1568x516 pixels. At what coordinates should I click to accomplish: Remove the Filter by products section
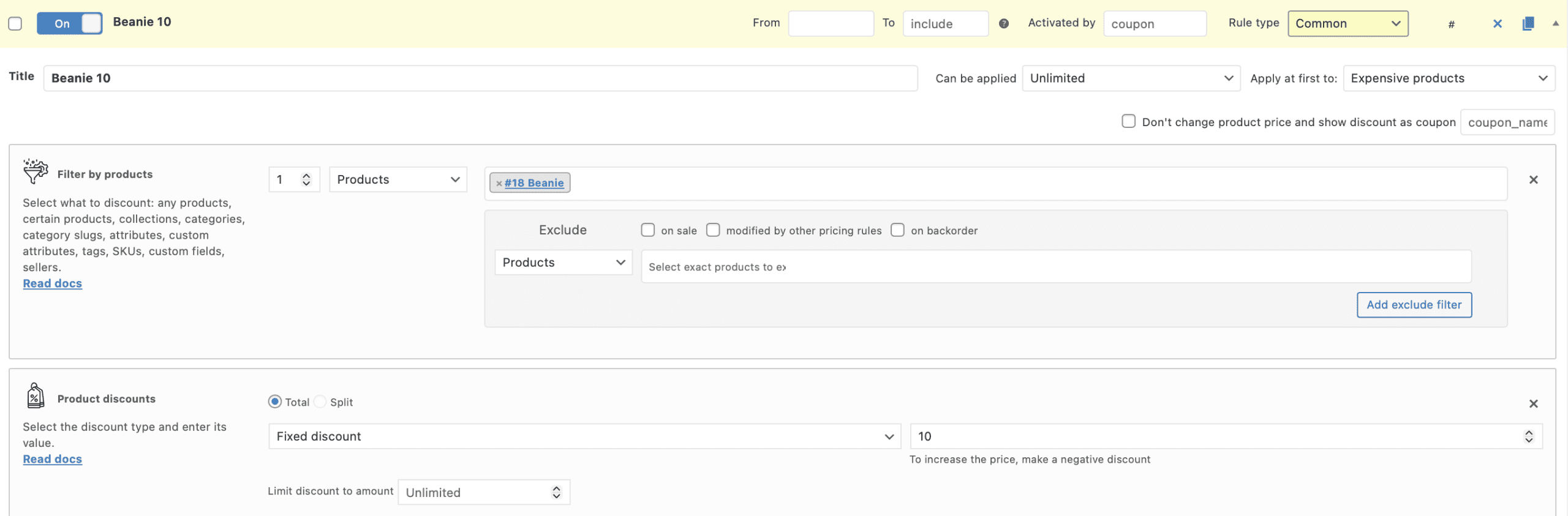[x=1533, y=180]
